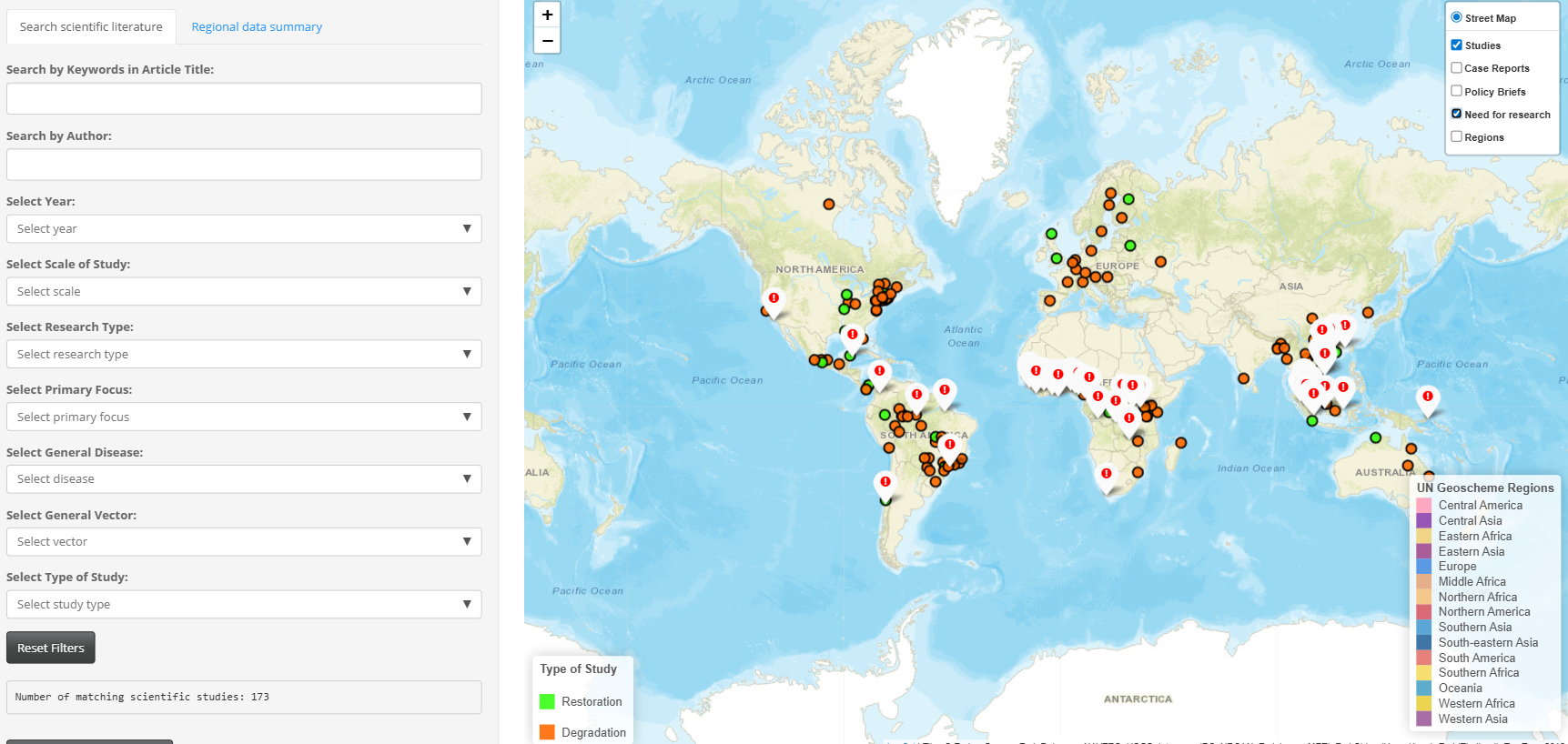Enable the Case Reports layer checkbox

pos(1456,68)
